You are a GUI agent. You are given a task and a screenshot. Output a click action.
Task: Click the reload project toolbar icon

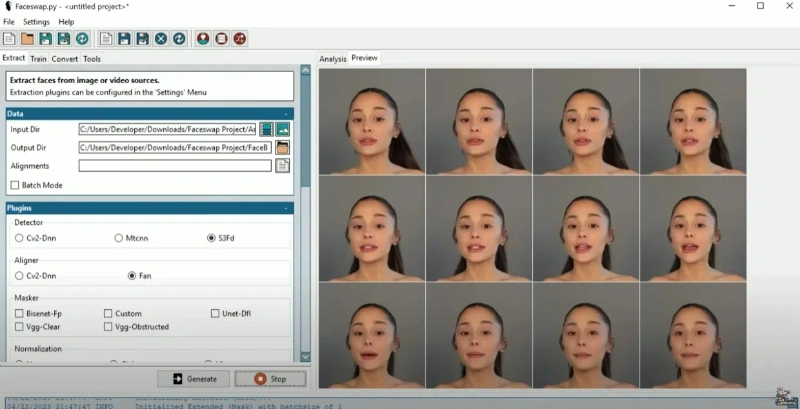click(82, 39)
